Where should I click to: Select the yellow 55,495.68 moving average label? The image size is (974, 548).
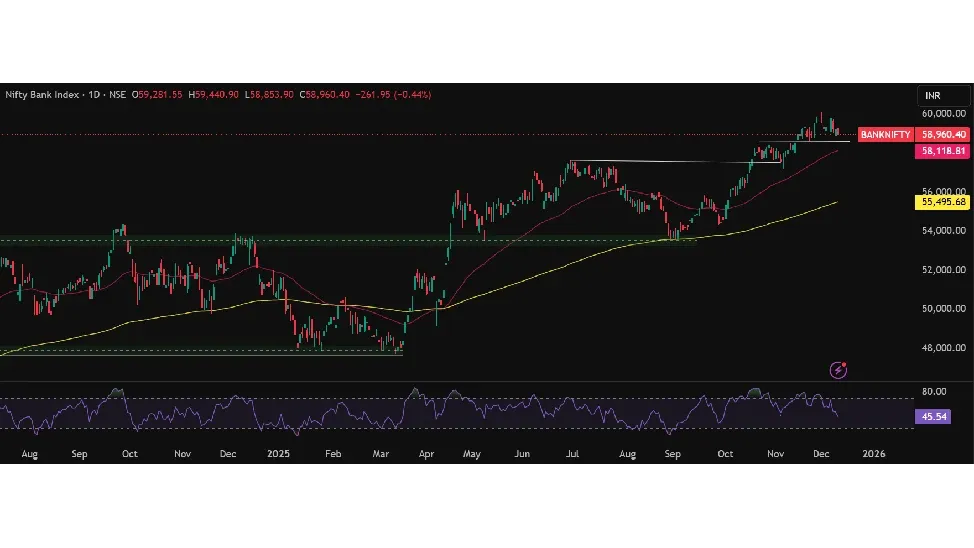coord(943,202)
